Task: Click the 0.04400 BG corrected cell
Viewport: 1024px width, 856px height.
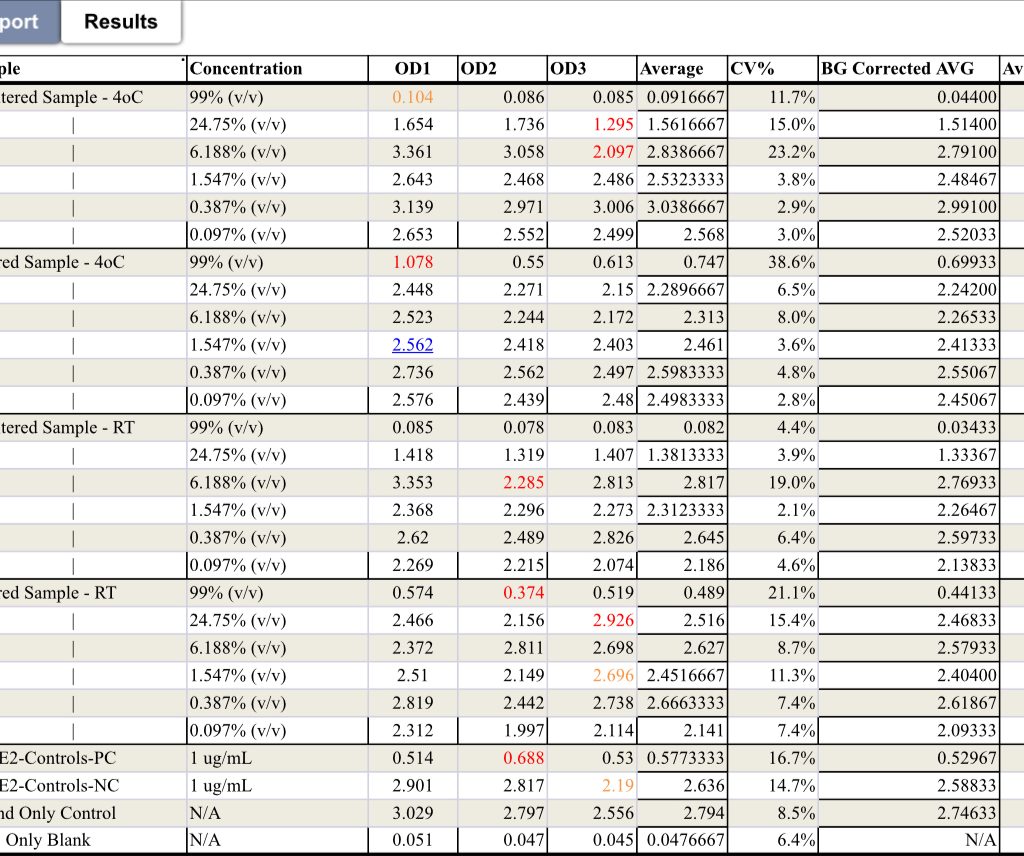Action: [x=967, y=97]
